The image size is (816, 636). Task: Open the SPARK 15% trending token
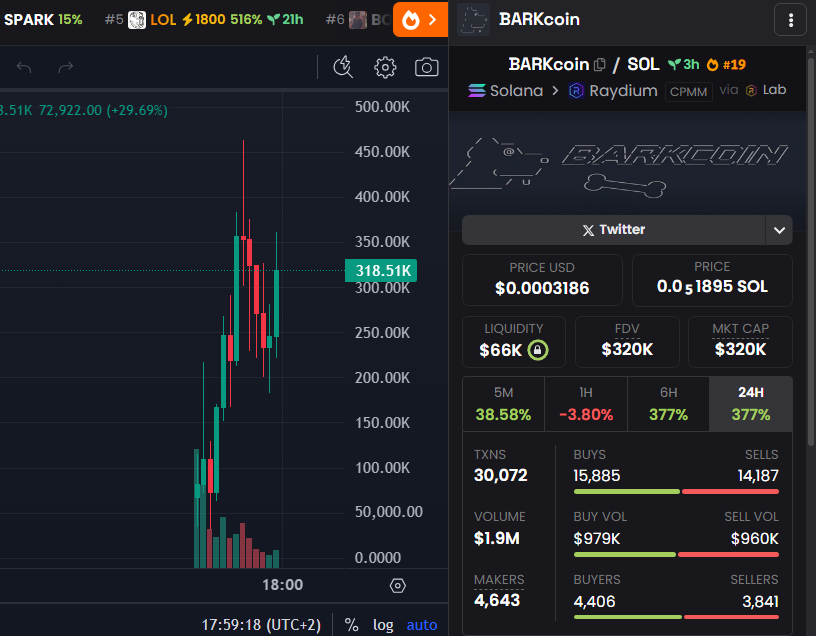pos(43,20)
